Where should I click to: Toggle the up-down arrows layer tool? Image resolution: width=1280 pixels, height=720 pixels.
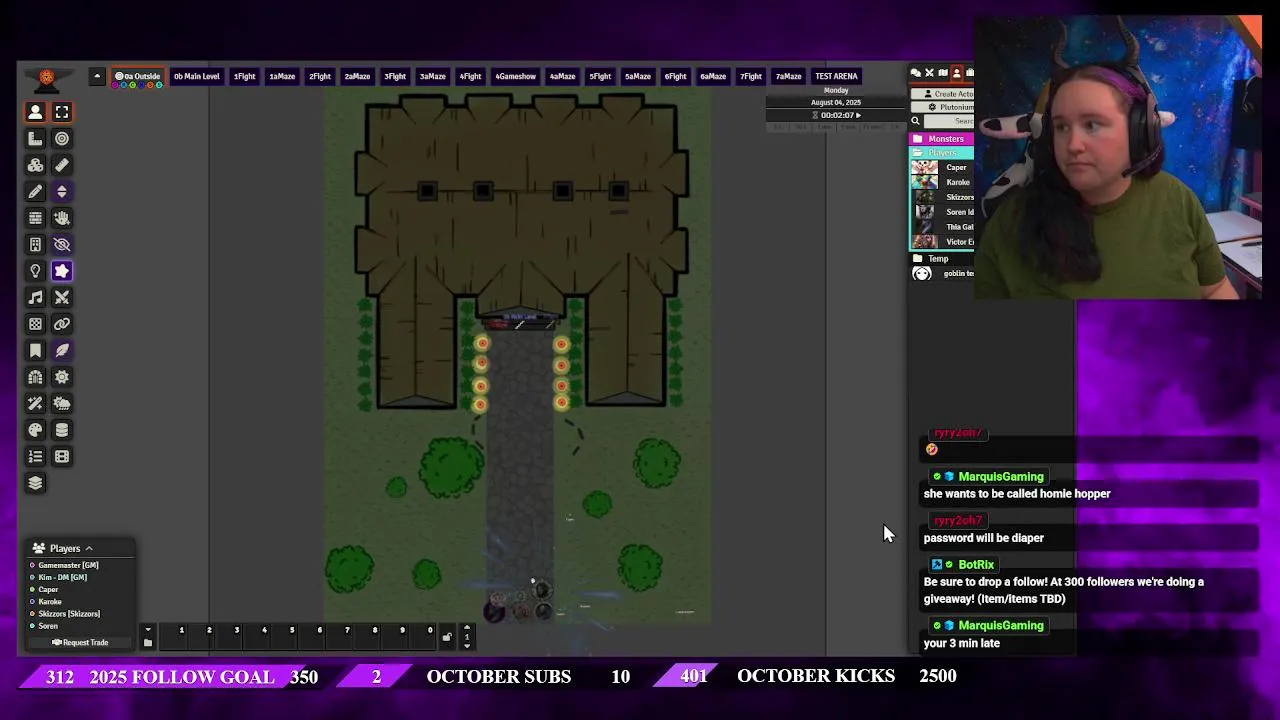[x=62, y=192]
